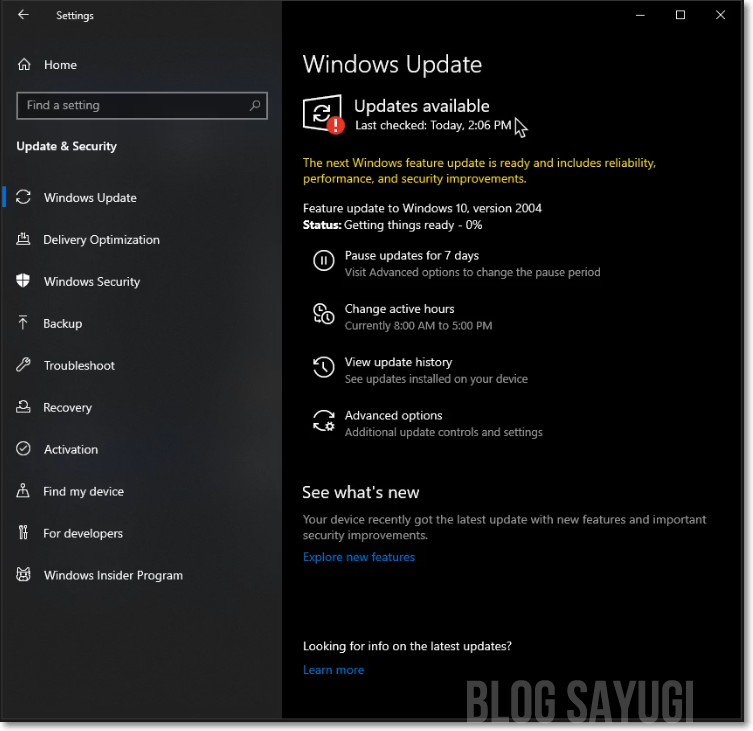The width and height of the screenshot is (753, 731).
Task: Click the 'Feature update to Windows 10, version 2004' text
Action: tap(422, 208)
